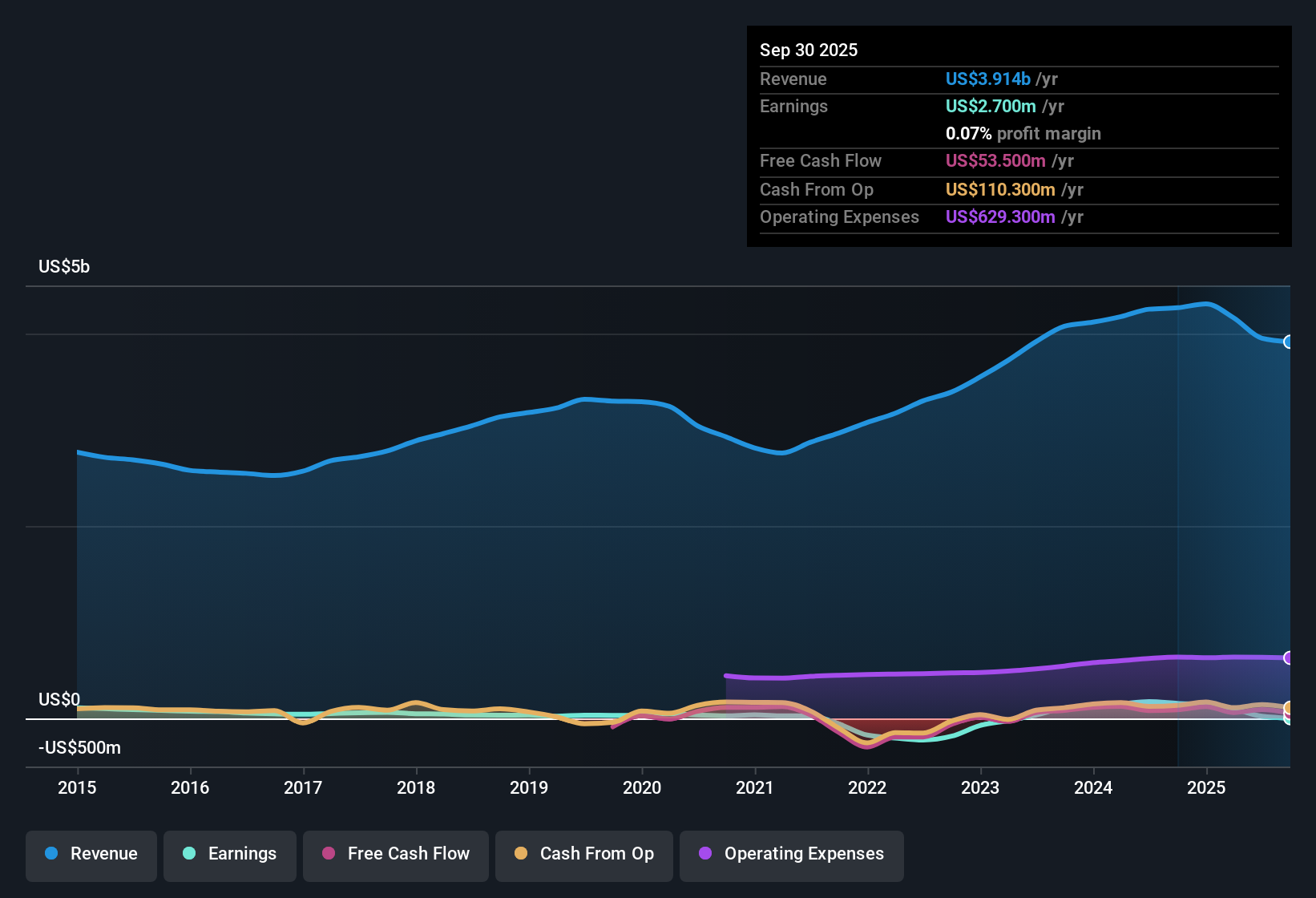Select the 2025 year label

[1207, 788]
